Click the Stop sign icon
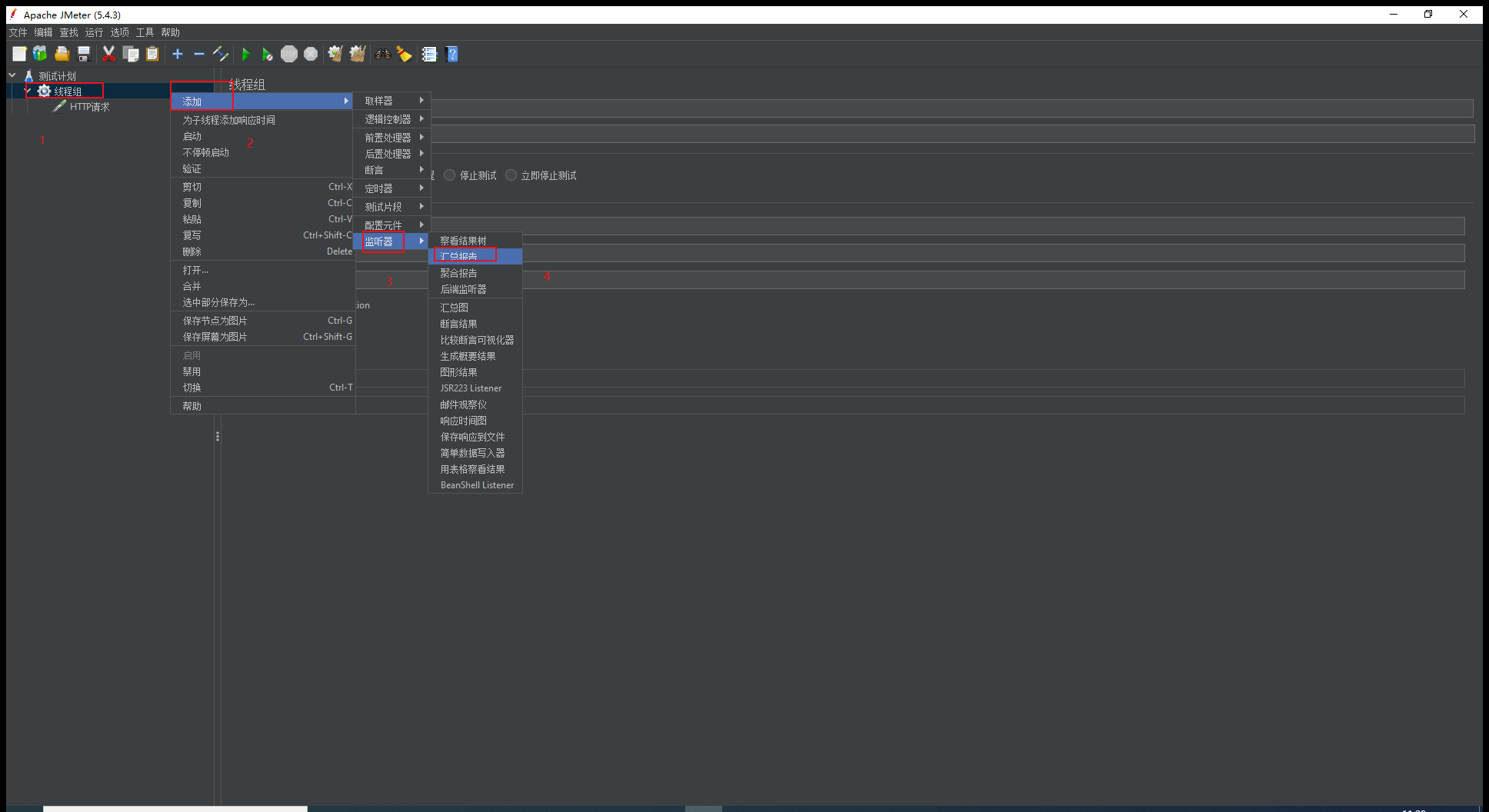This screenshot has height=812, width=1489. pos(289,54)
